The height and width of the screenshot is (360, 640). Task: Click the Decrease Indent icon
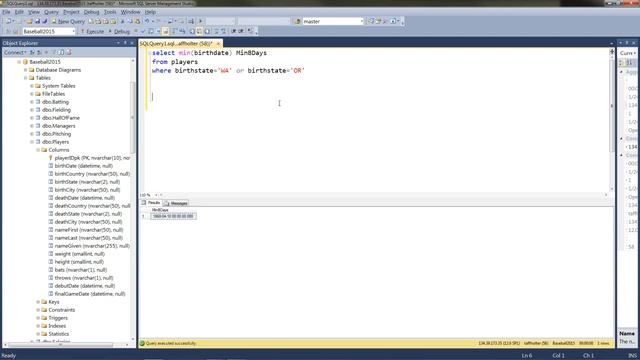click(233, 31)
